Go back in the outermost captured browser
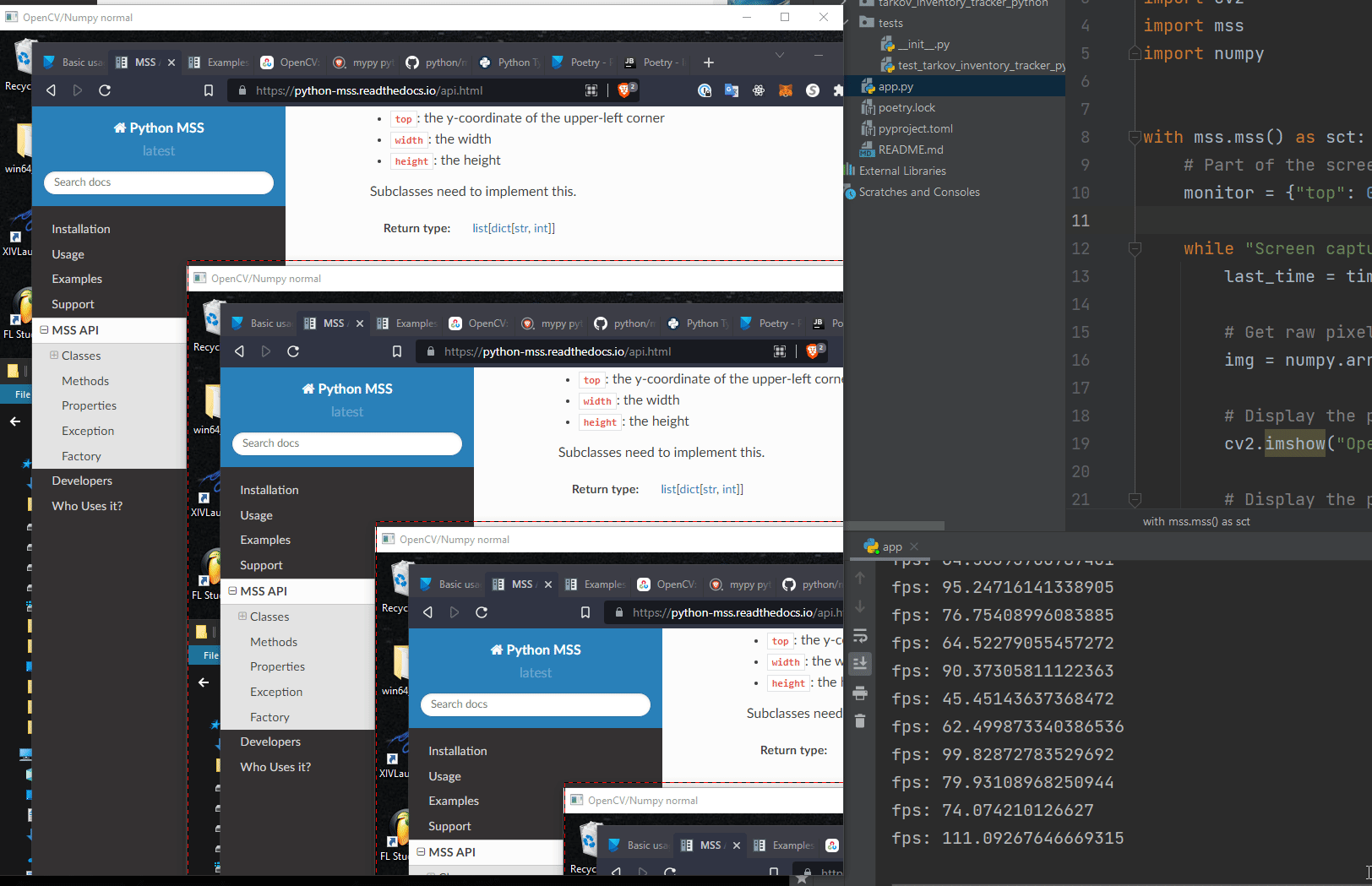Image resolution: width=1372 pixels, height=886 pixels. pyautogui.click(x=51, y=90)
